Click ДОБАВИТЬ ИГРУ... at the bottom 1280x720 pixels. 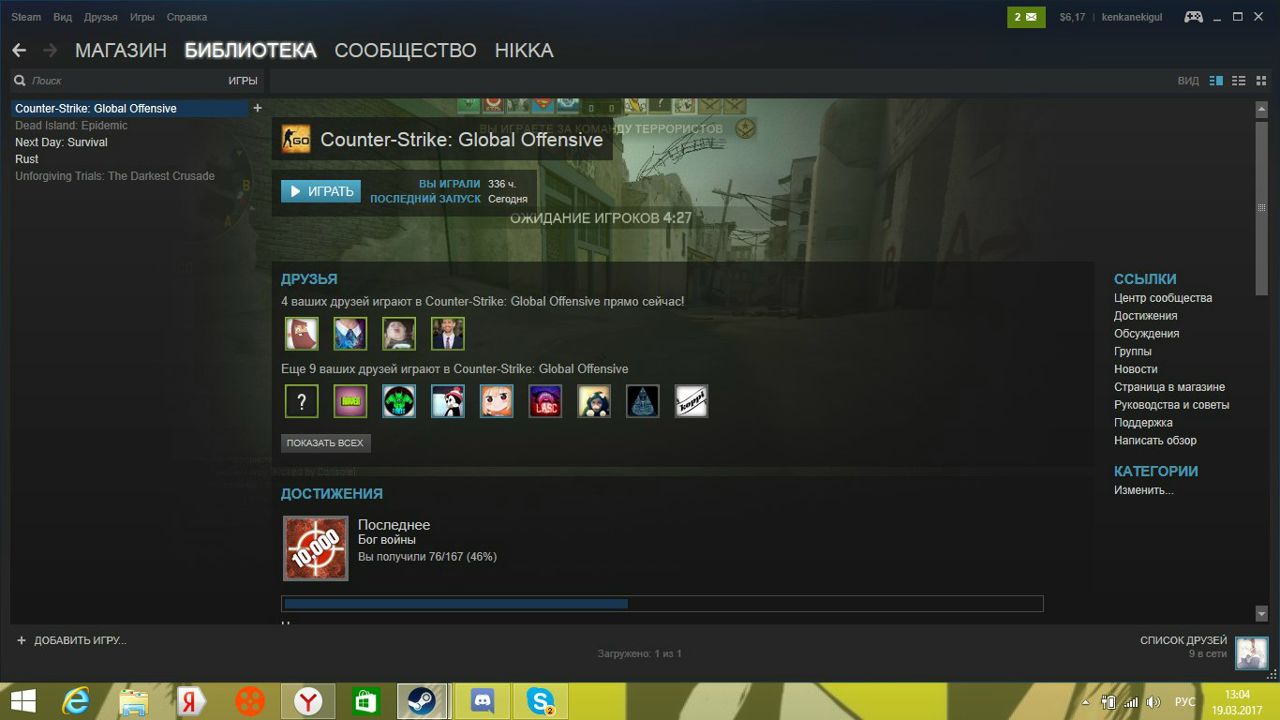(72, 640)
